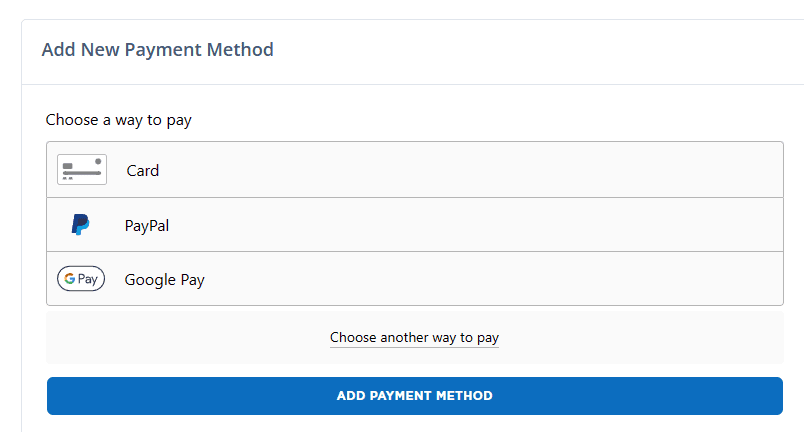Select the Card payment option label

(x=143, y=171)
